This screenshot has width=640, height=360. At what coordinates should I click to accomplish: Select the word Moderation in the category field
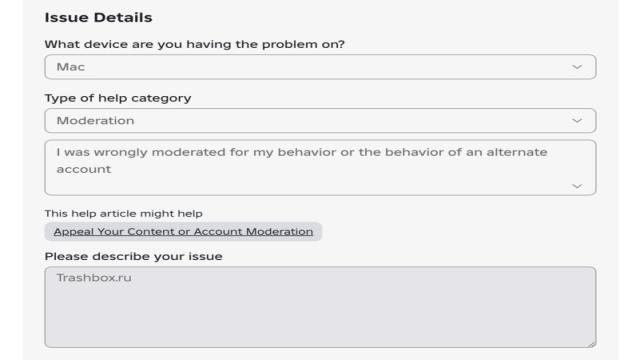tap(95, 121)
